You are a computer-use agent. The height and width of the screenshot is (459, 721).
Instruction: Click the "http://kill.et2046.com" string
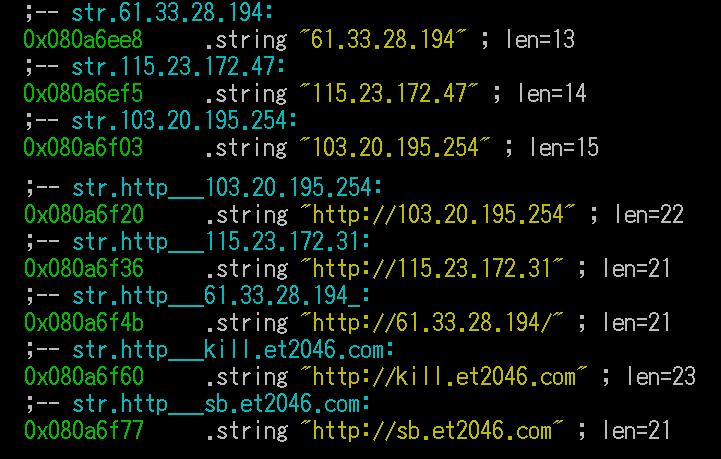coord(443,377)
